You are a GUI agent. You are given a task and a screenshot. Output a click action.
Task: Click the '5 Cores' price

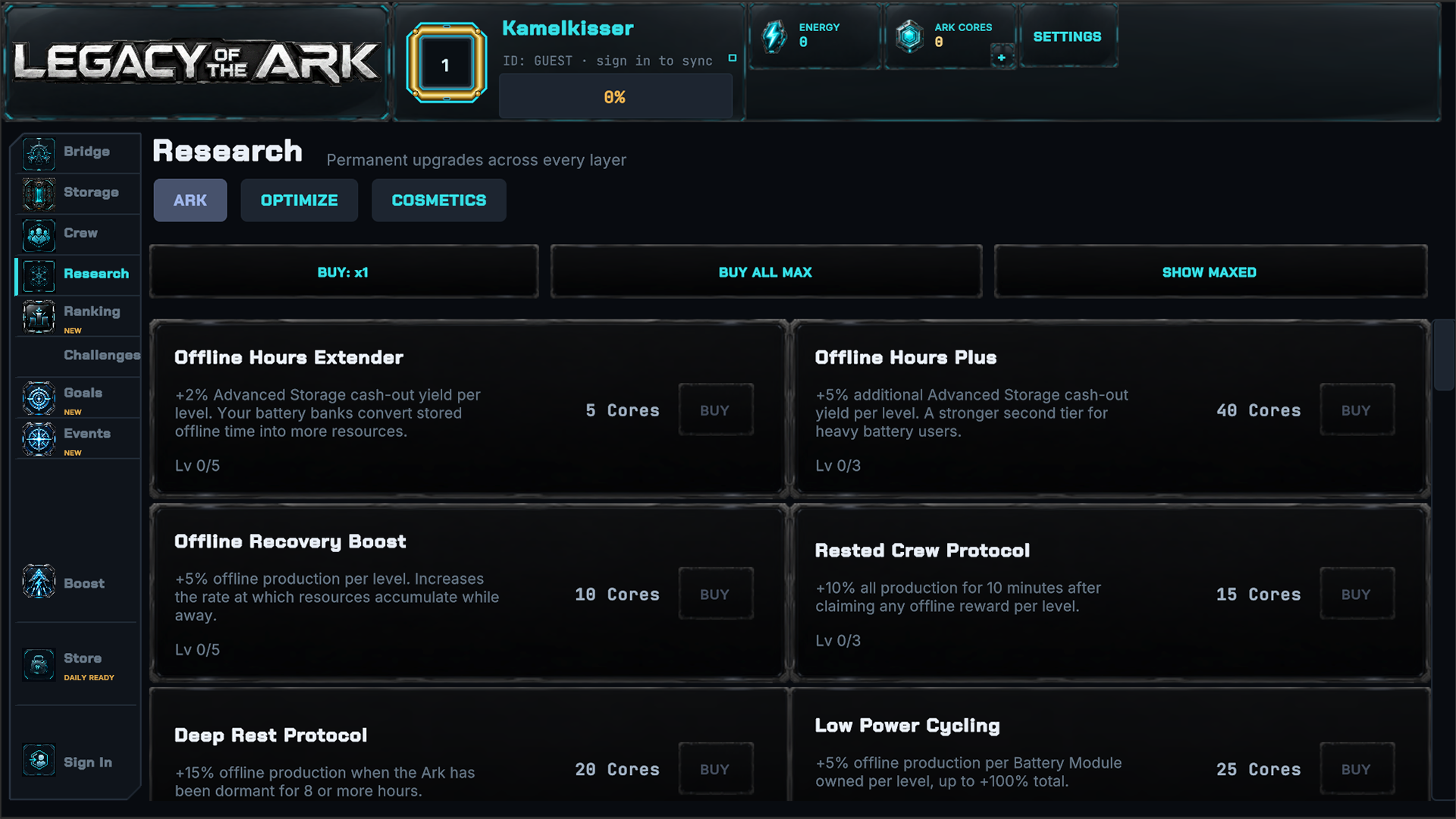click(622, 410)
